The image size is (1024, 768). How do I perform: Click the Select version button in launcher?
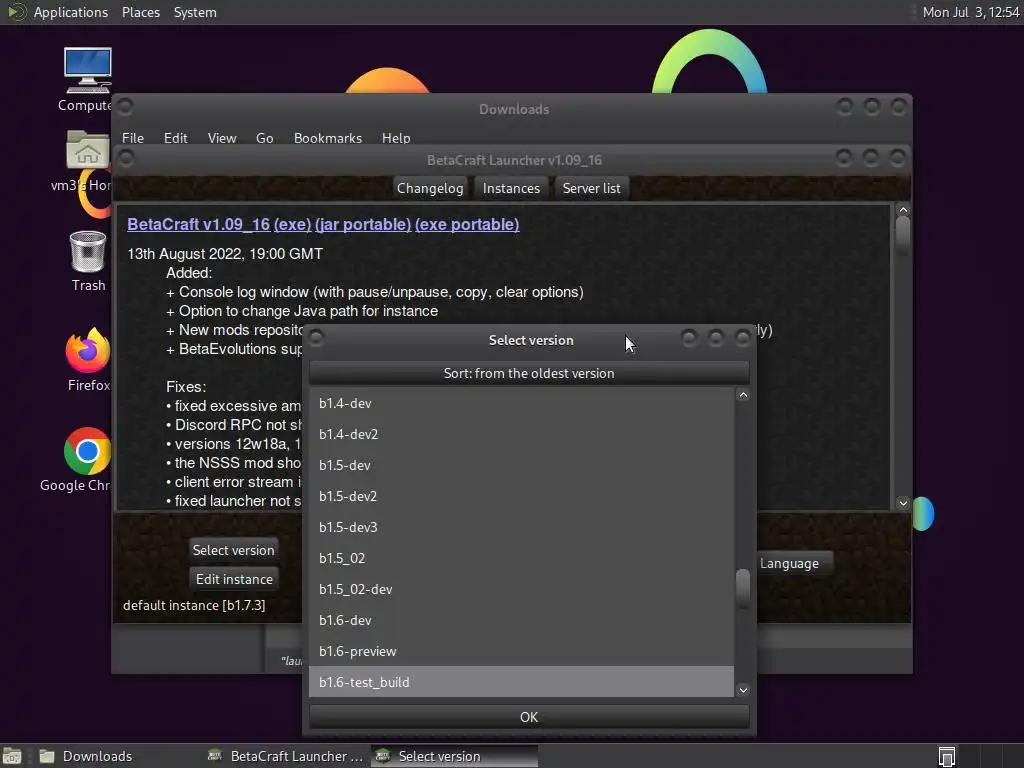click(x=234, y=550)
